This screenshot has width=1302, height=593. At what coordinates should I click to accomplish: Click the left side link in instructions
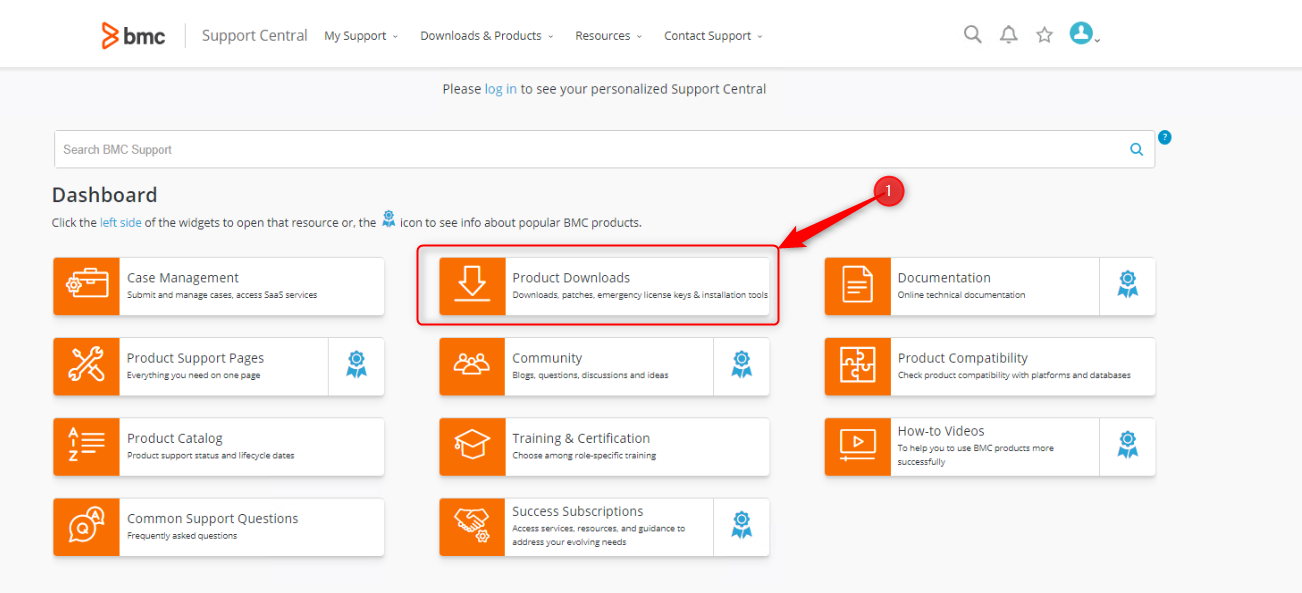tap(121, 223)
